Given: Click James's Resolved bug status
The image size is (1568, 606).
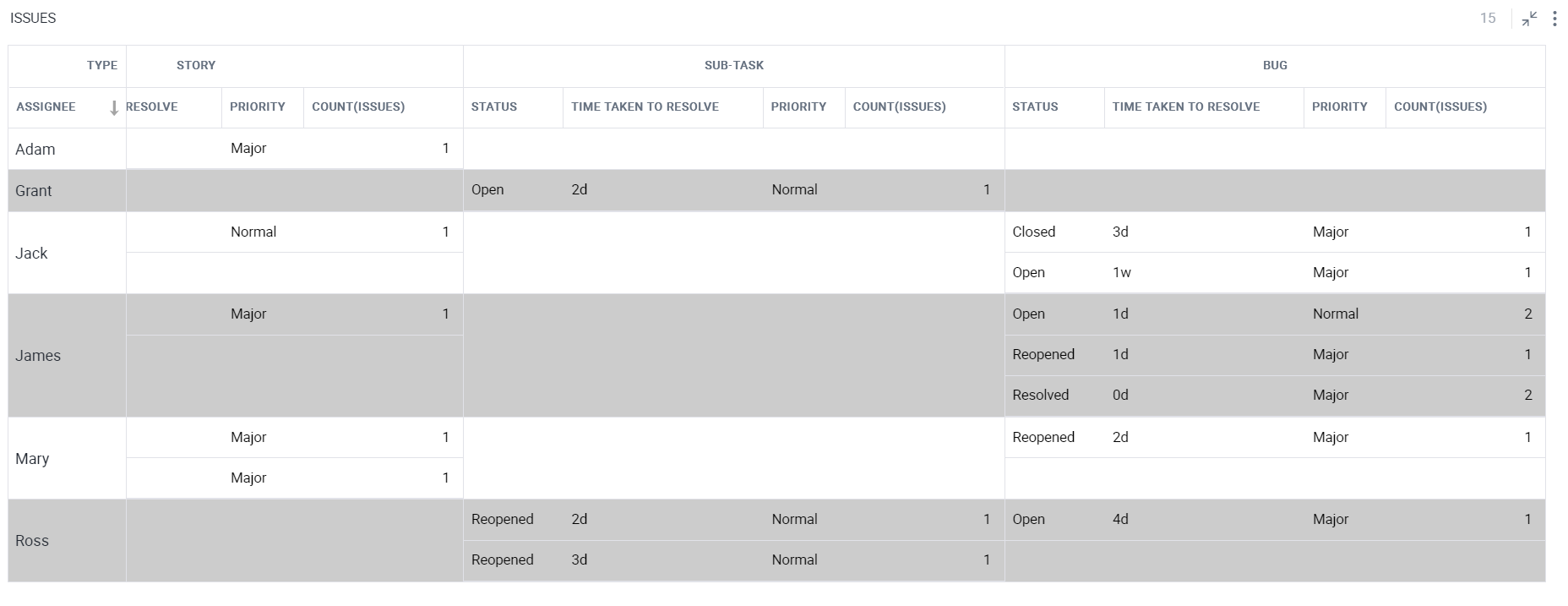Looking at the screenshot, I should [x=1040, y=395].
